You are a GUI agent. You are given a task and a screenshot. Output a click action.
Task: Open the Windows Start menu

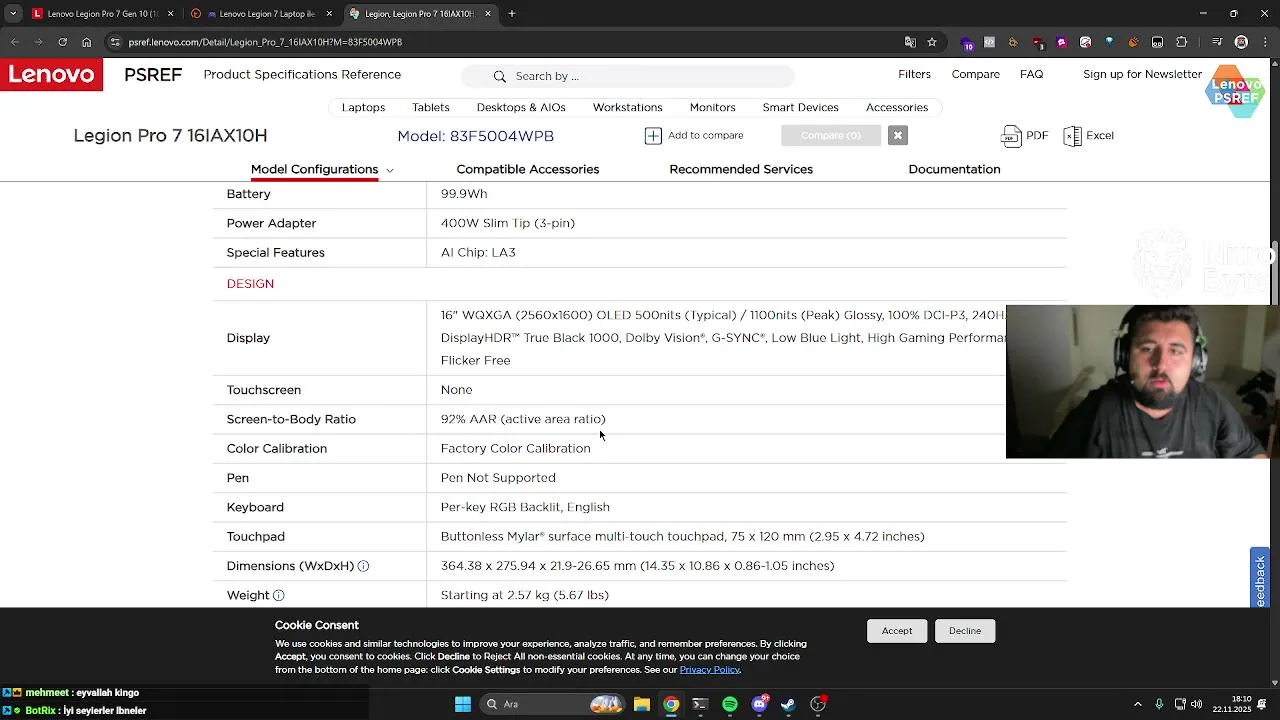[463, 704]
